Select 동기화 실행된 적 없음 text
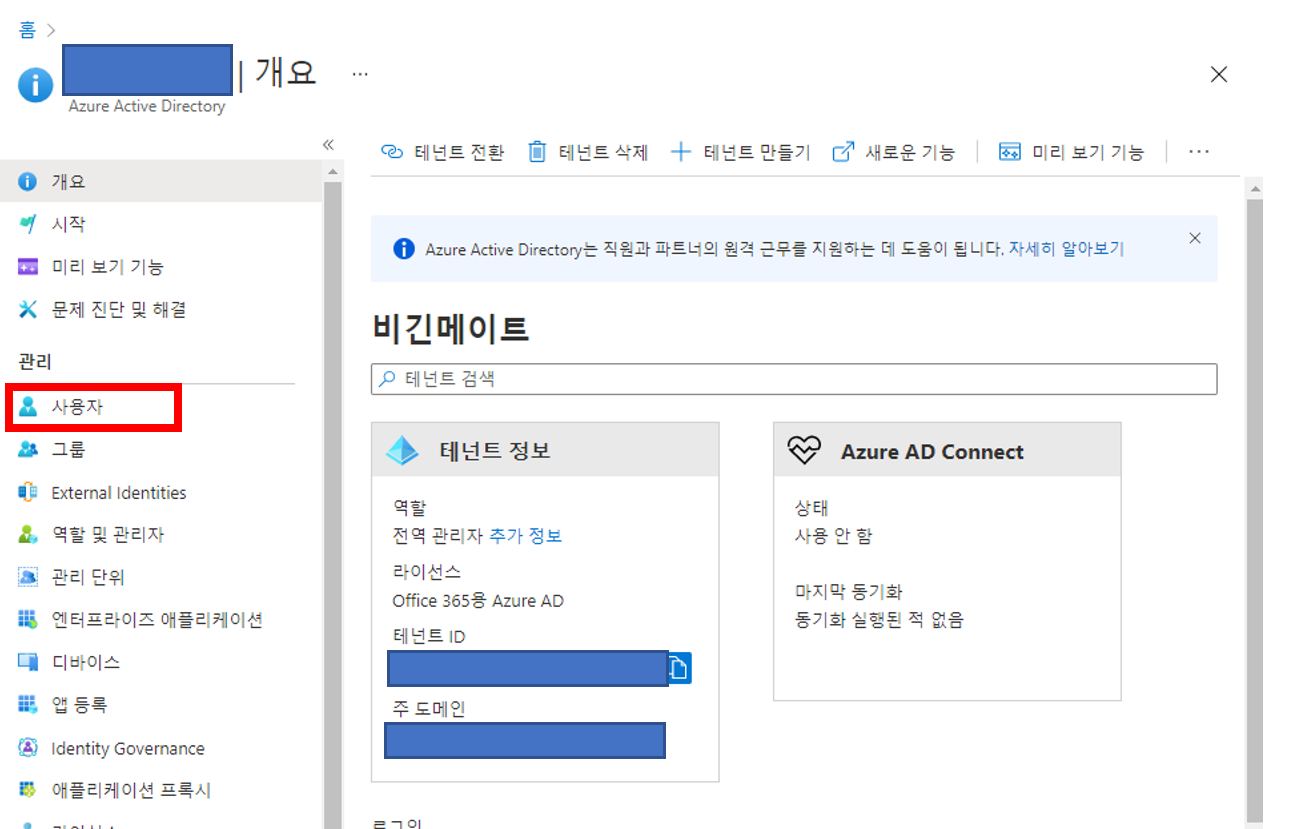Screen dimensions: 1297x829 pyautogui.click(x=879, y=620)
